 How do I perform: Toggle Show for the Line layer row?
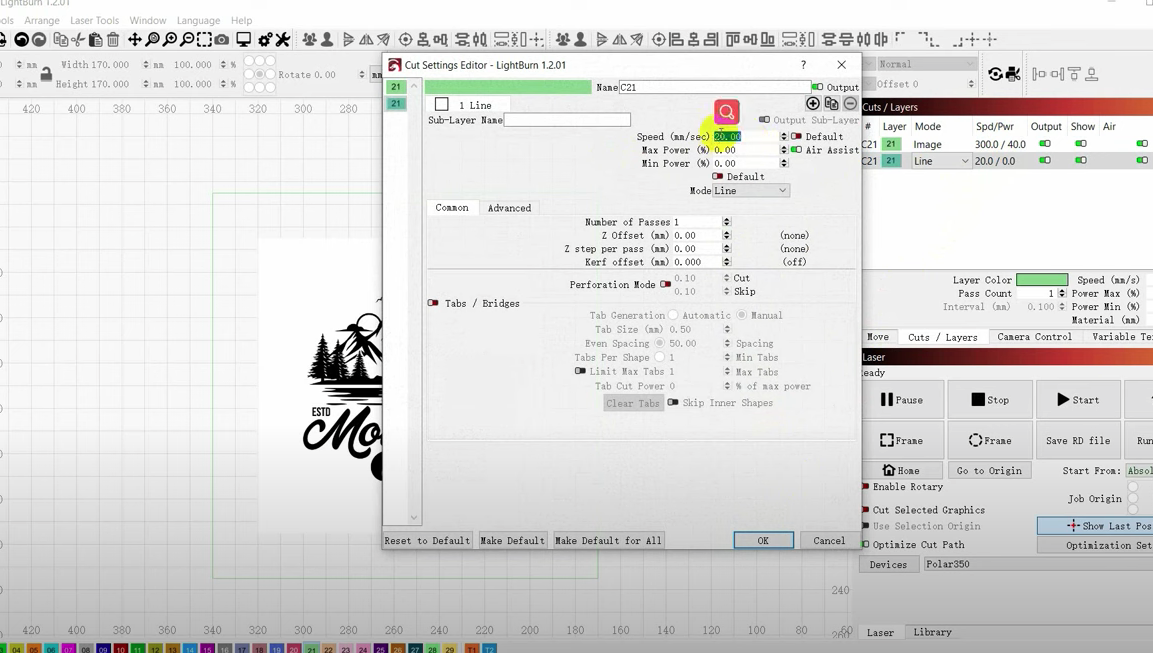coord(1080,160)
